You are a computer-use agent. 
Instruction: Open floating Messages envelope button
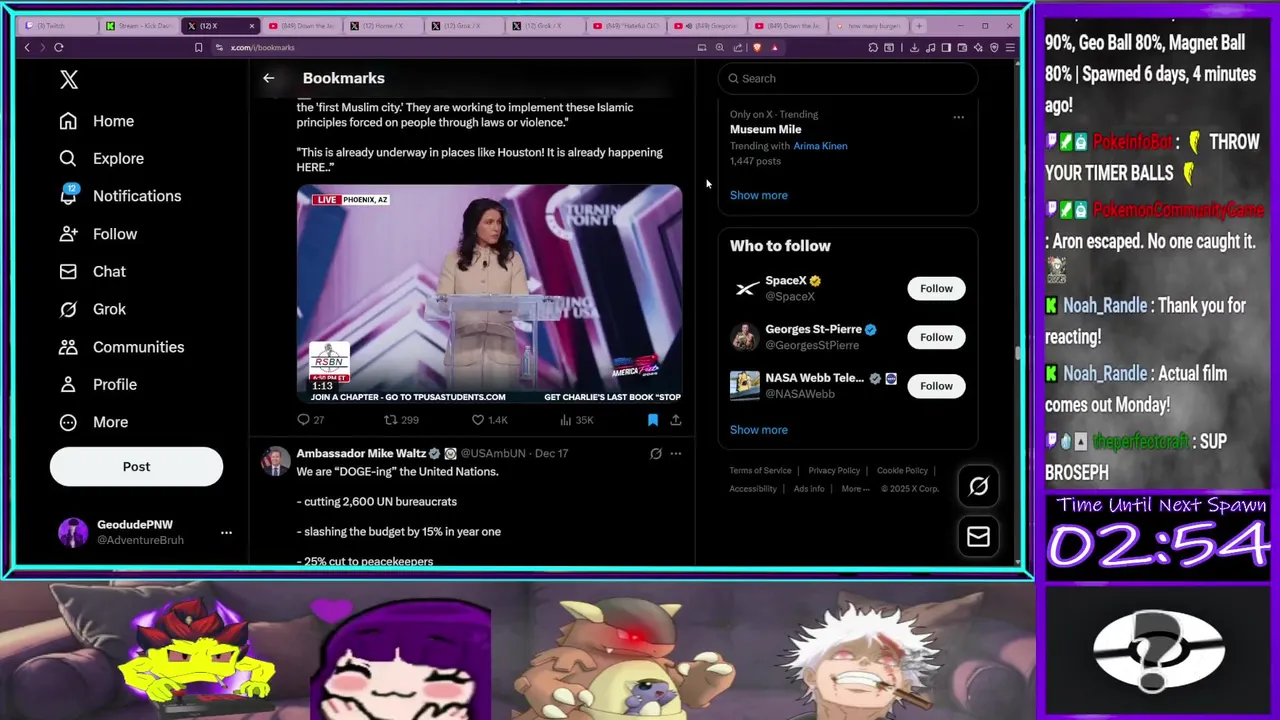click(978, 537)
